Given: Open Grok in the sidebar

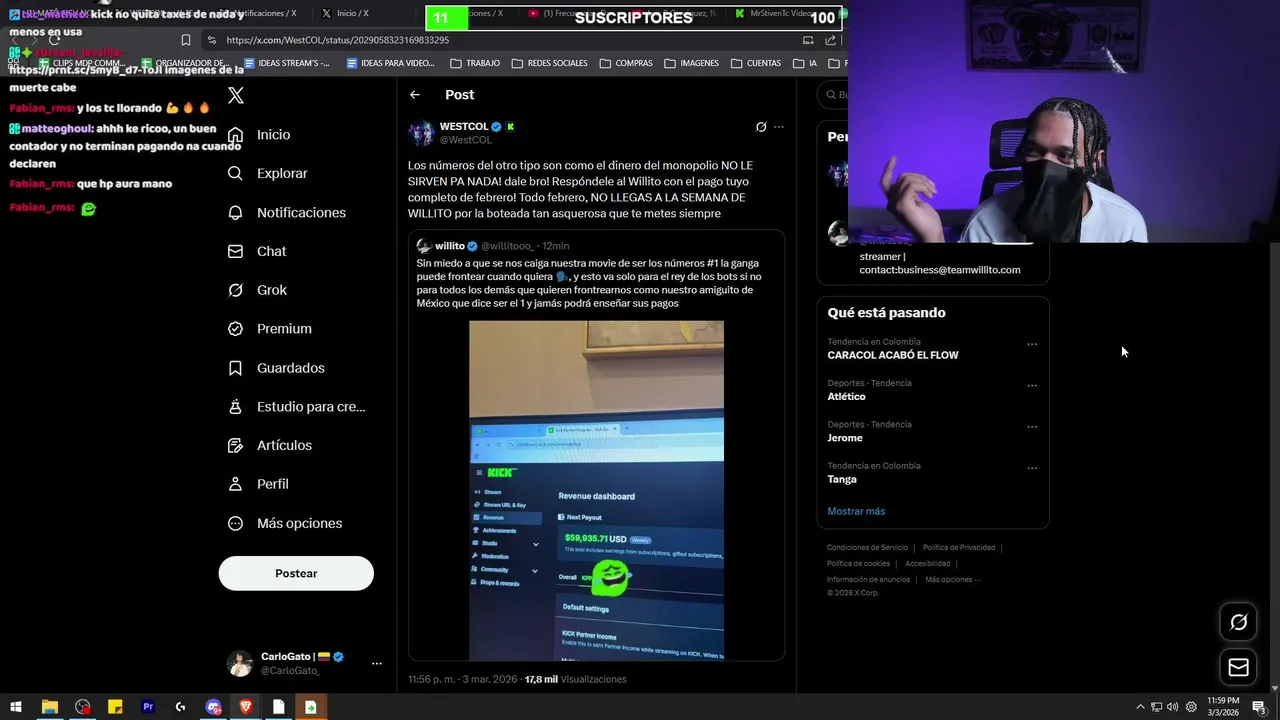Looking at the screenshot, I should click(x=257, y=290).
